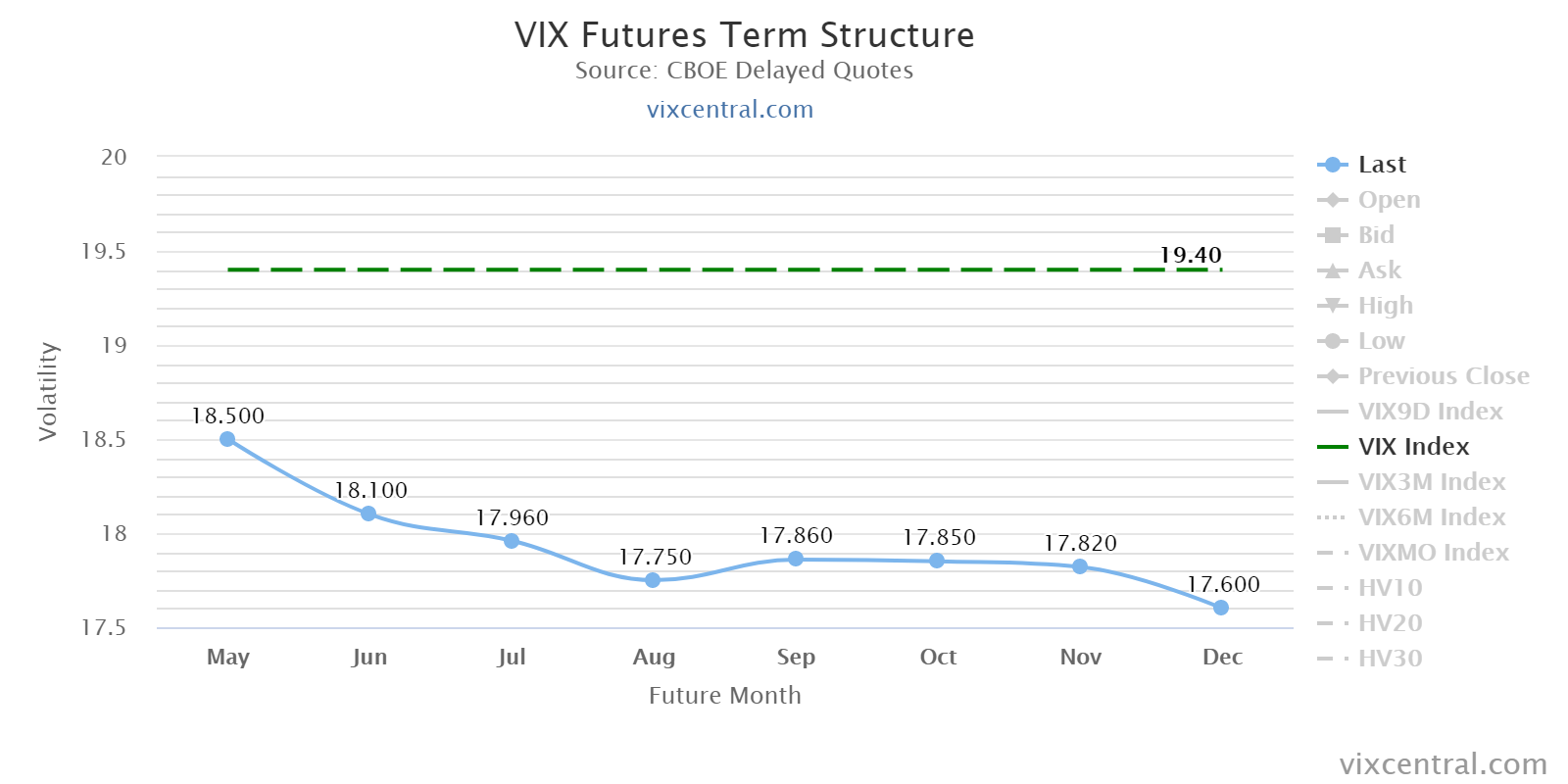Screen dimensions: 1568x784
Task: Toggle the HV20 legend entry
Action: [1390, 623]
